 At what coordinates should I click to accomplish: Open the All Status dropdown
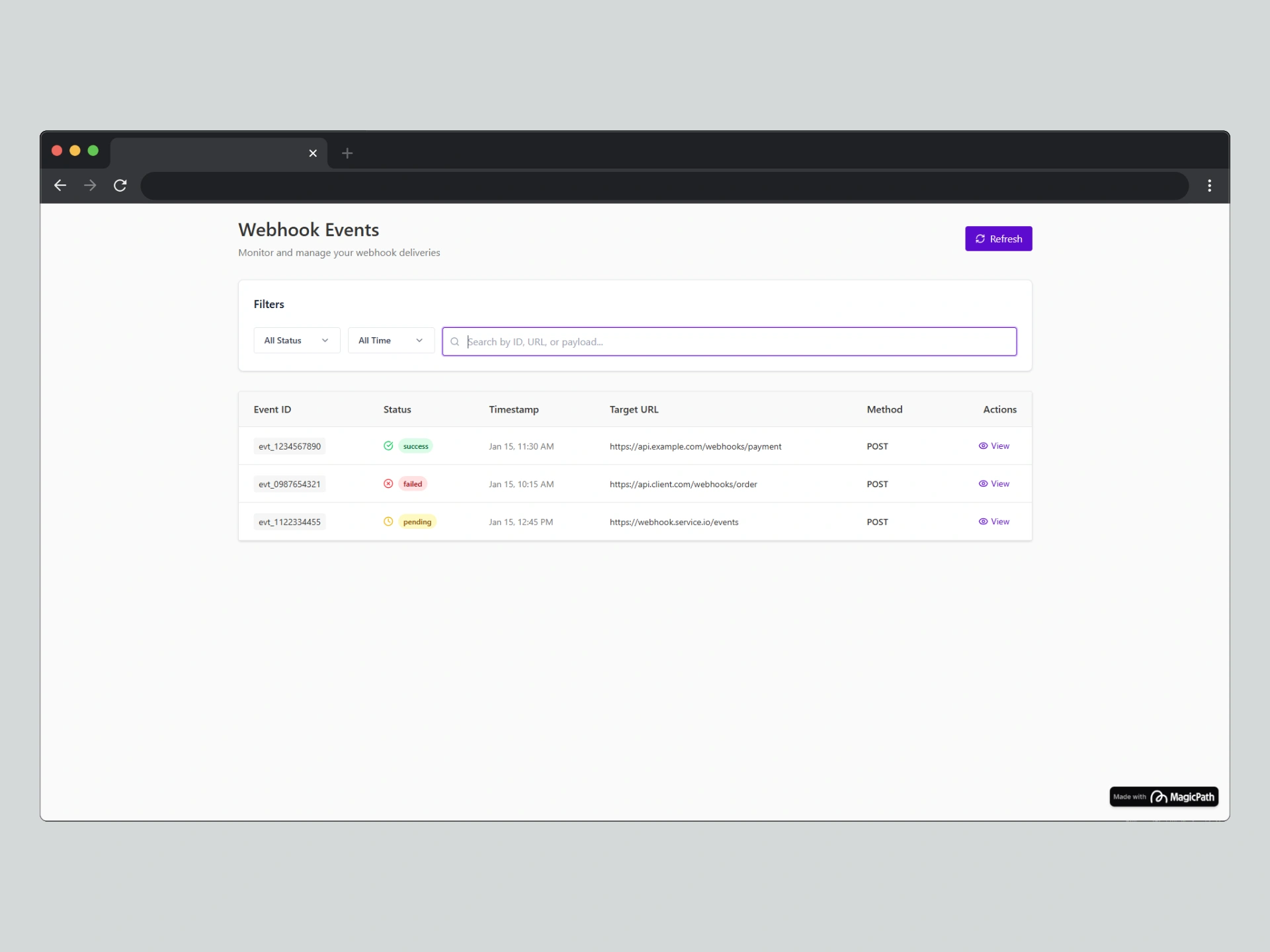(x=296, y=340)
